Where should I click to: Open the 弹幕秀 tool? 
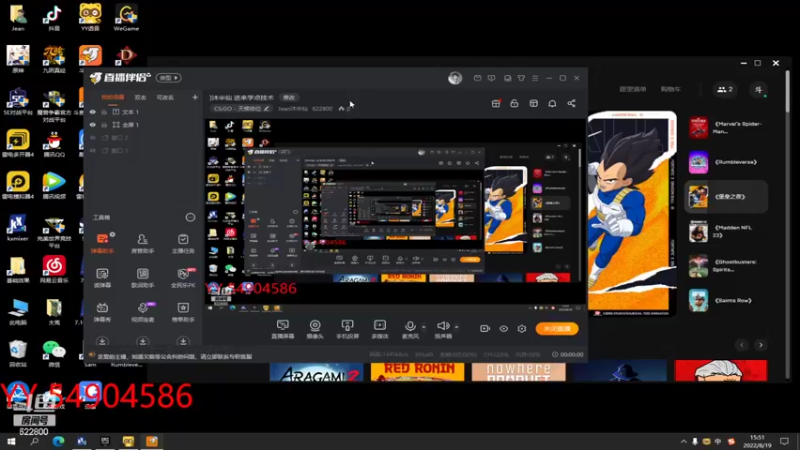(102, 312)
